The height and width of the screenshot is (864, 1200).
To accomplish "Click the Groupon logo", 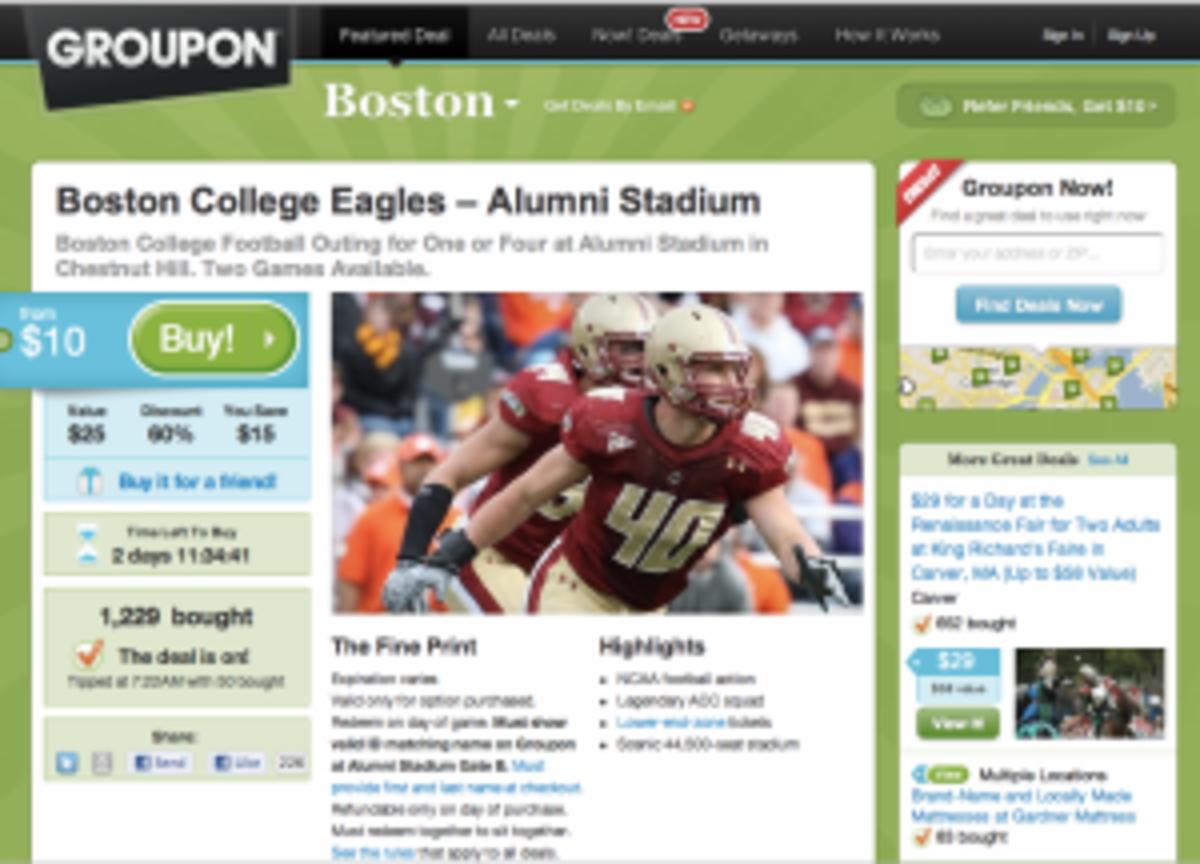I will coord(162,50).
